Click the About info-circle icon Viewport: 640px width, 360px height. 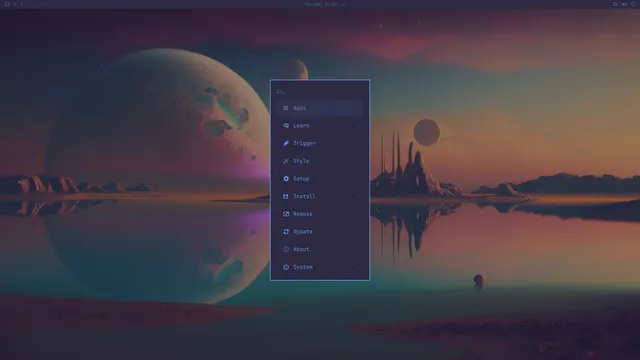[286, 249]
